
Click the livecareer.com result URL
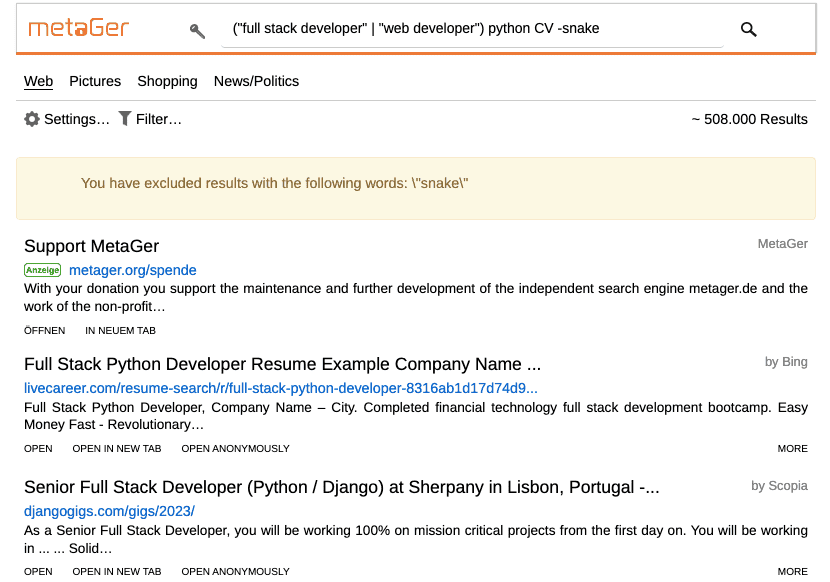[280, 388]
